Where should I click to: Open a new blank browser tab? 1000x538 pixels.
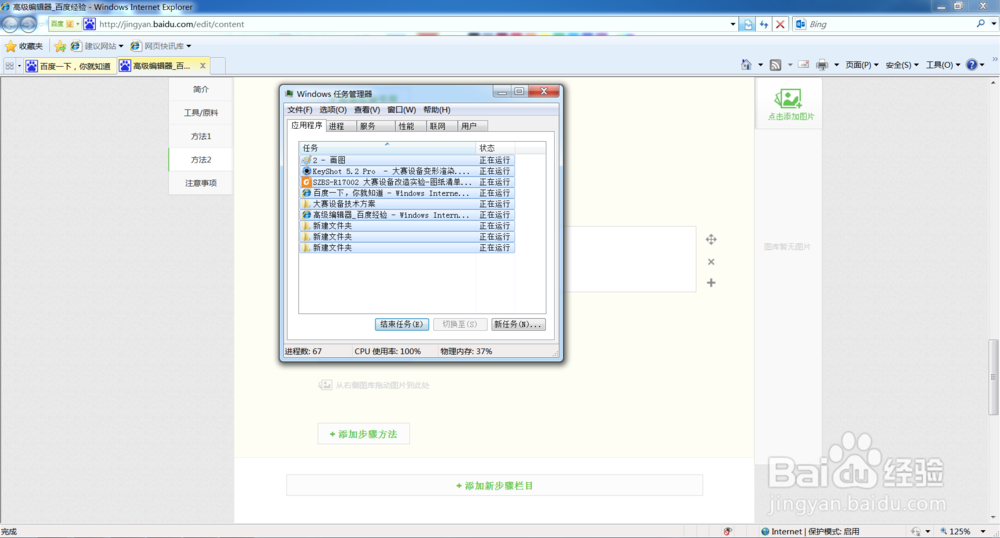point(218,66)
